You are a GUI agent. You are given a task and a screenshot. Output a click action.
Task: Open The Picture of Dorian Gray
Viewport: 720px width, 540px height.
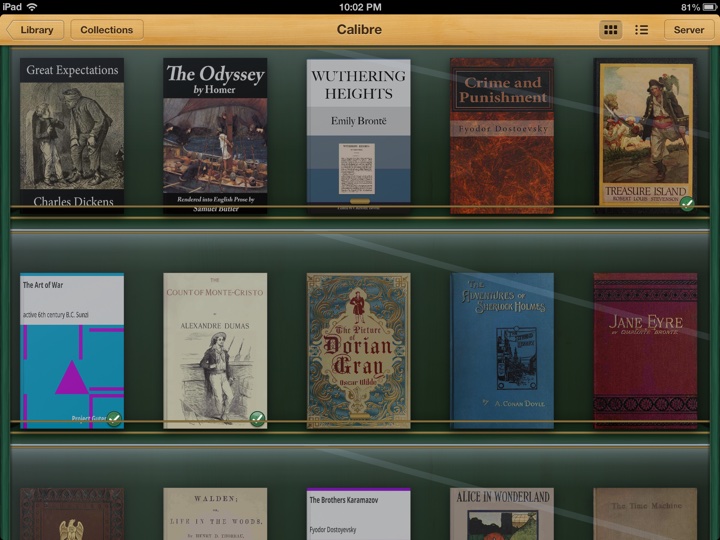(x=358, y=351)
